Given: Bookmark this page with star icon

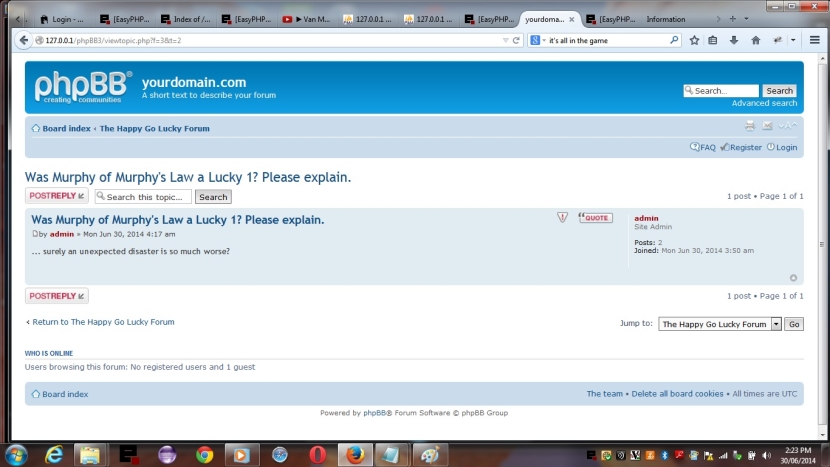Looking at the screenshot, I should point(694,40).
